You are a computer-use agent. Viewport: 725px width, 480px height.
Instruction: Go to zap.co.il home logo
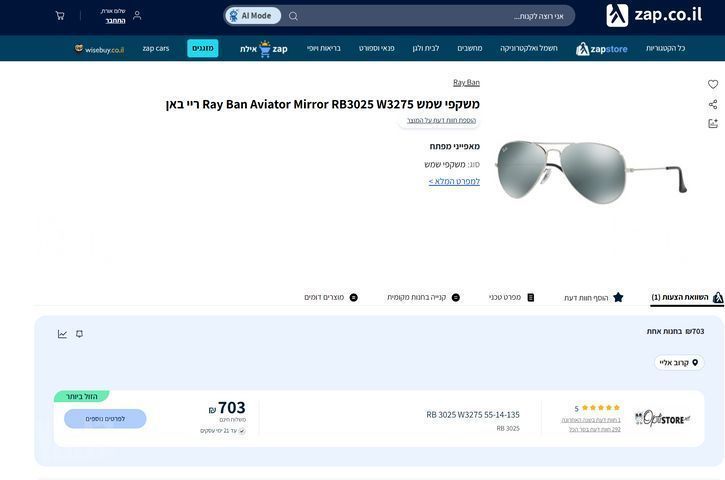tap(654, 15)
